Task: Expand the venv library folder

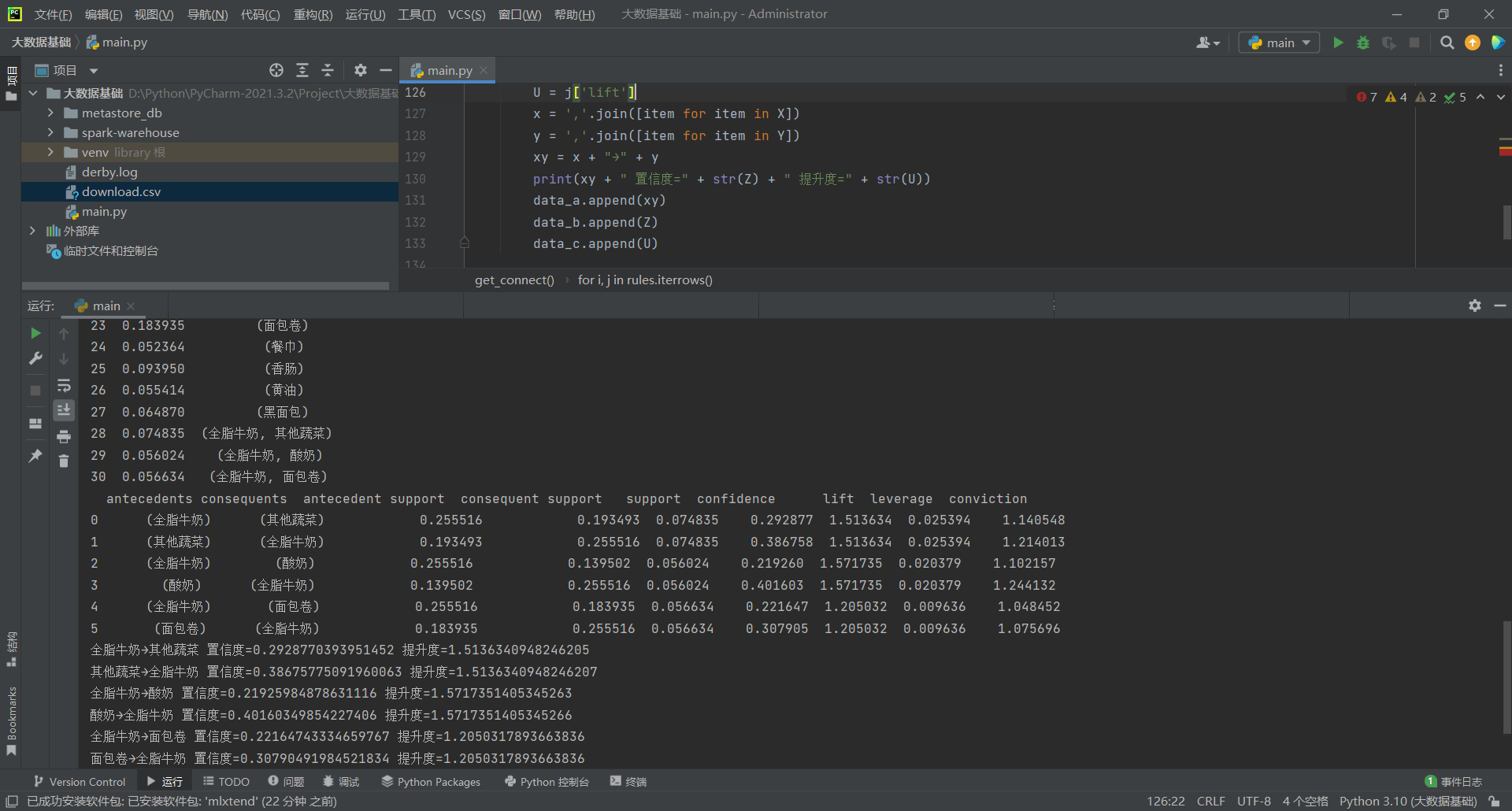Action: click(50, 152)
